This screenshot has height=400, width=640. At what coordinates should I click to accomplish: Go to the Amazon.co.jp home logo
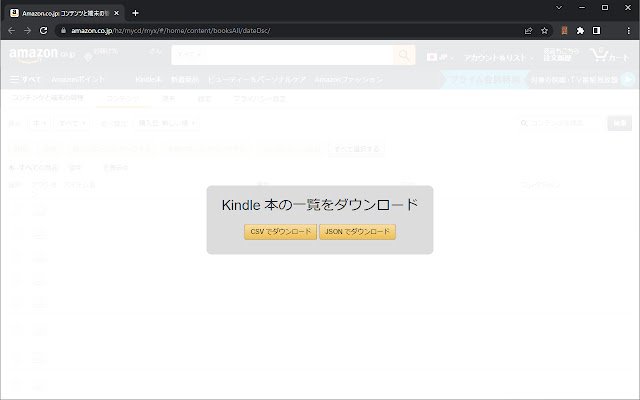tap(42, 55)
